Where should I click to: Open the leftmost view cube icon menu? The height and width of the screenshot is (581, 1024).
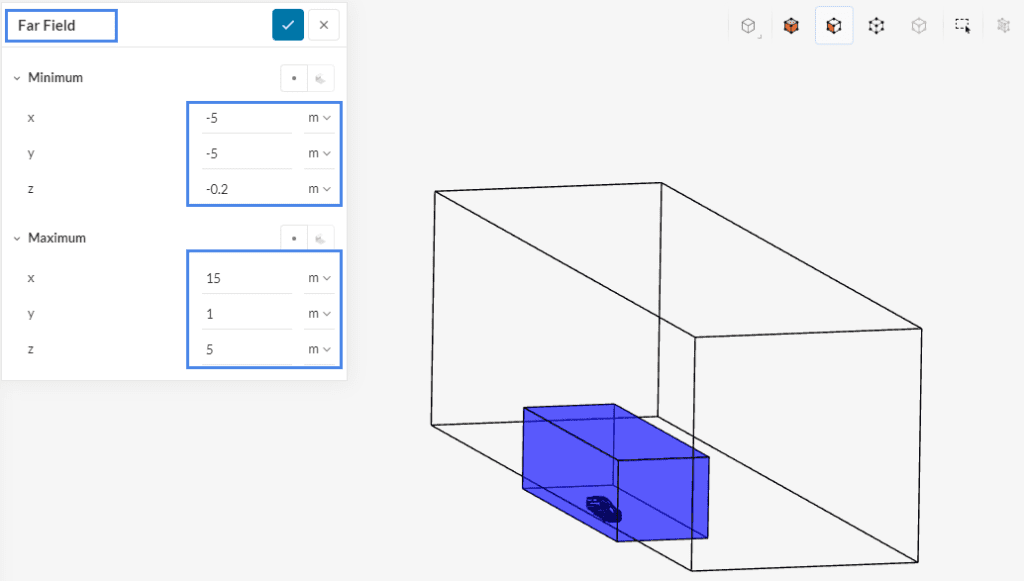748,25
